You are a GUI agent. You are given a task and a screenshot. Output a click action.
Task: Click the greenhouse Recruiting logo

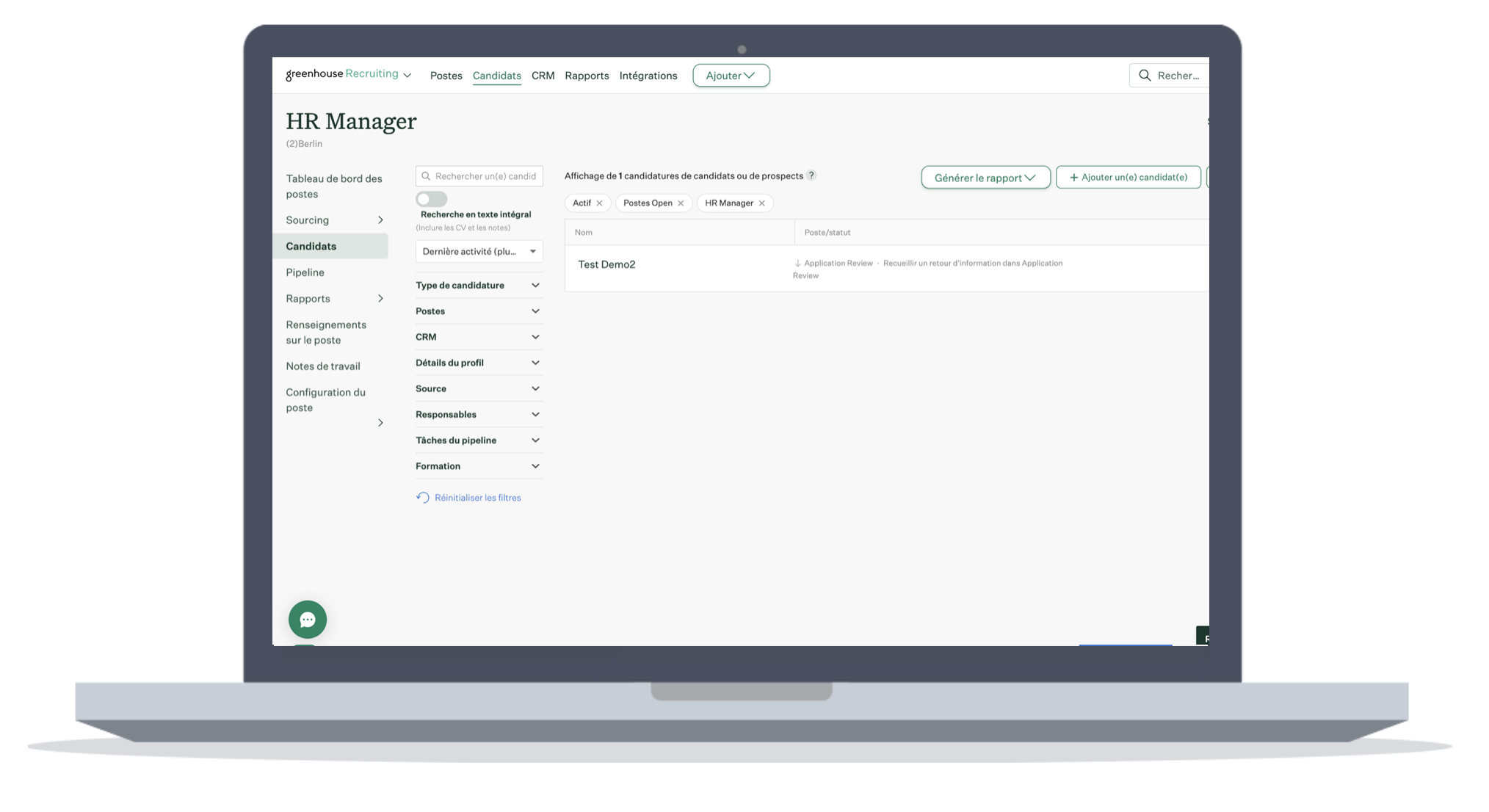[341, 74]
